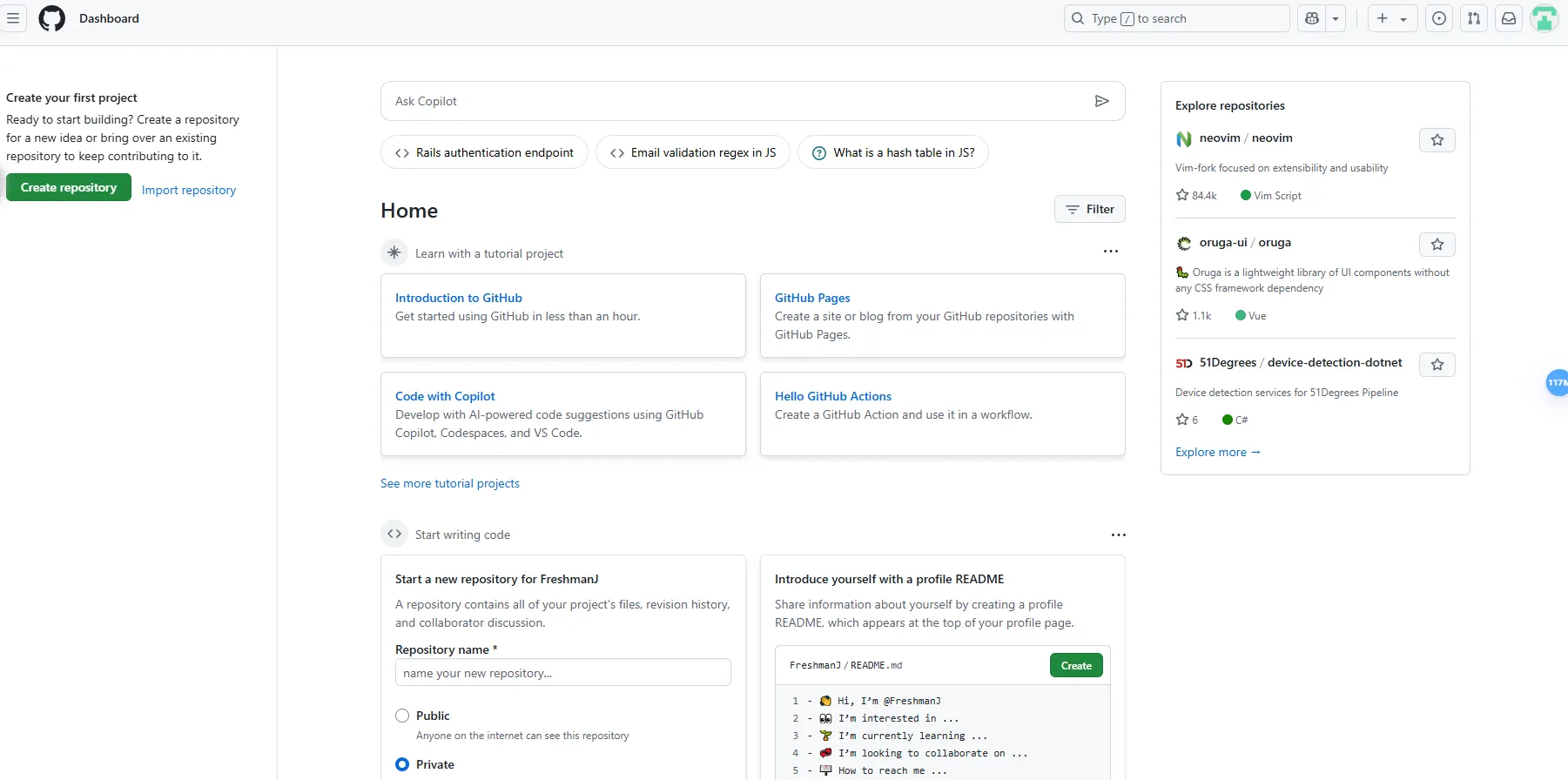This screenshot has width=1568, height=780.
Task: Click Create button for profile README
Action: tap(1076, 665)
